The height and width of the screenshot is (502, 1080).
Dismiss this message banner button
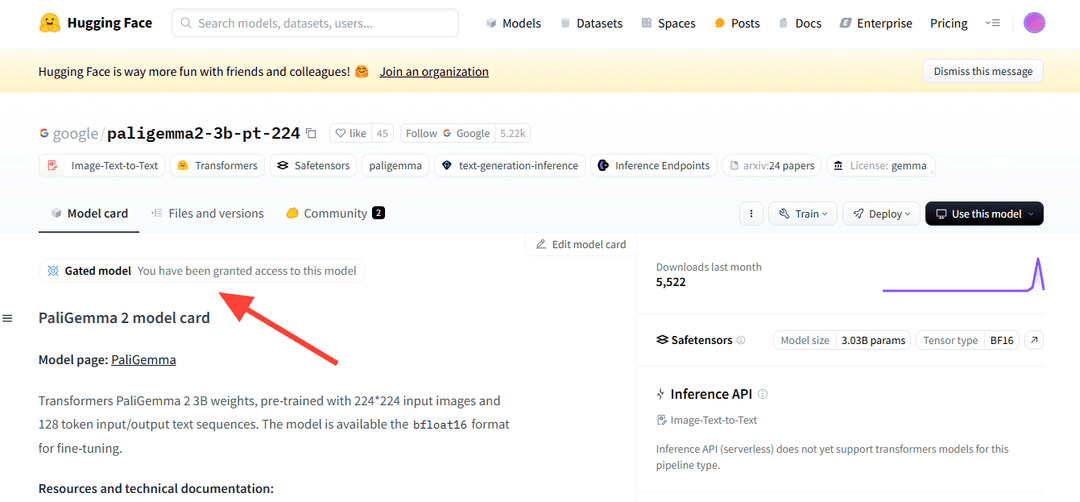(983, 71)
